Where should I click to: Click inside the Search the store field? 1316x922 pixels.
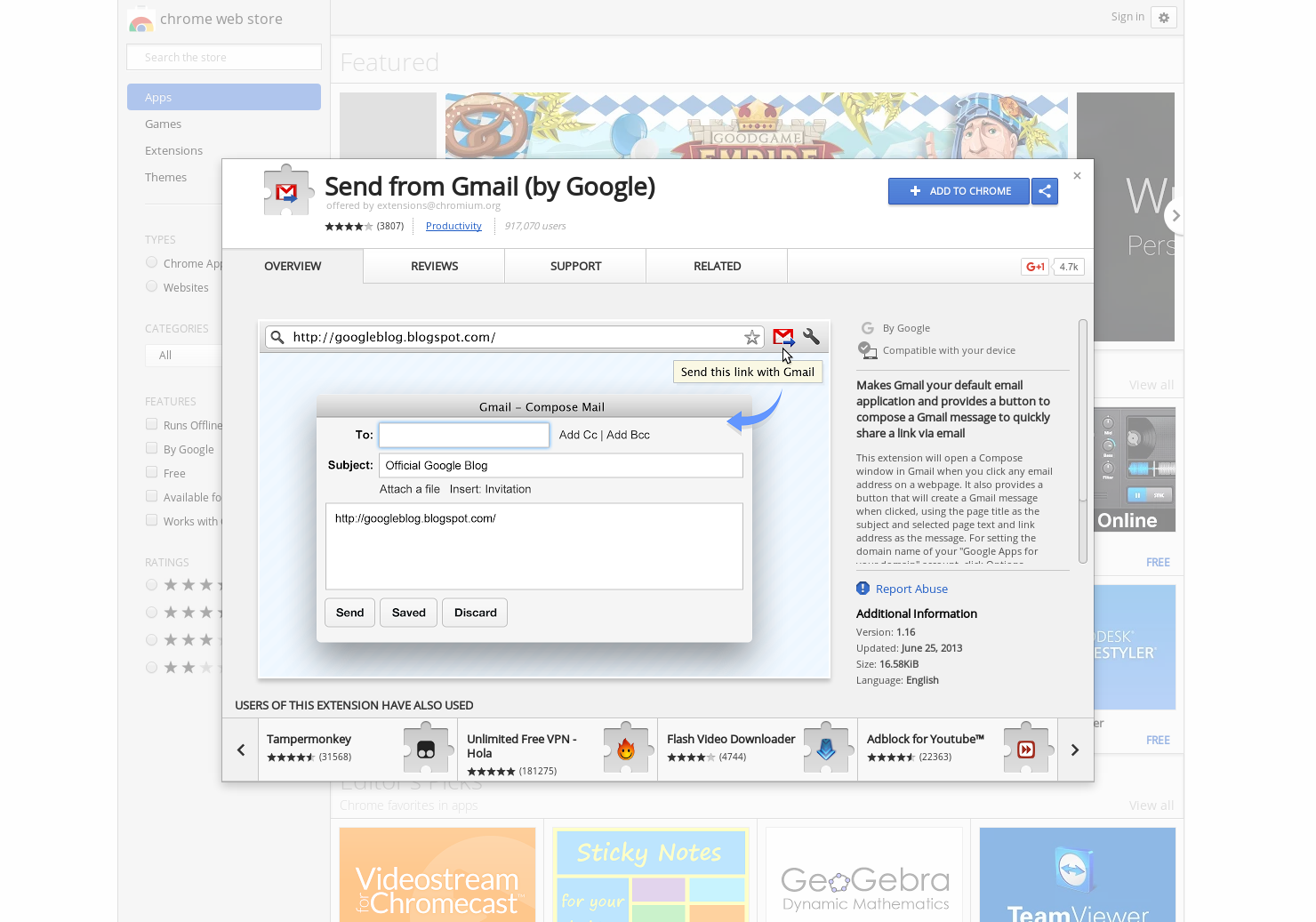223,56
